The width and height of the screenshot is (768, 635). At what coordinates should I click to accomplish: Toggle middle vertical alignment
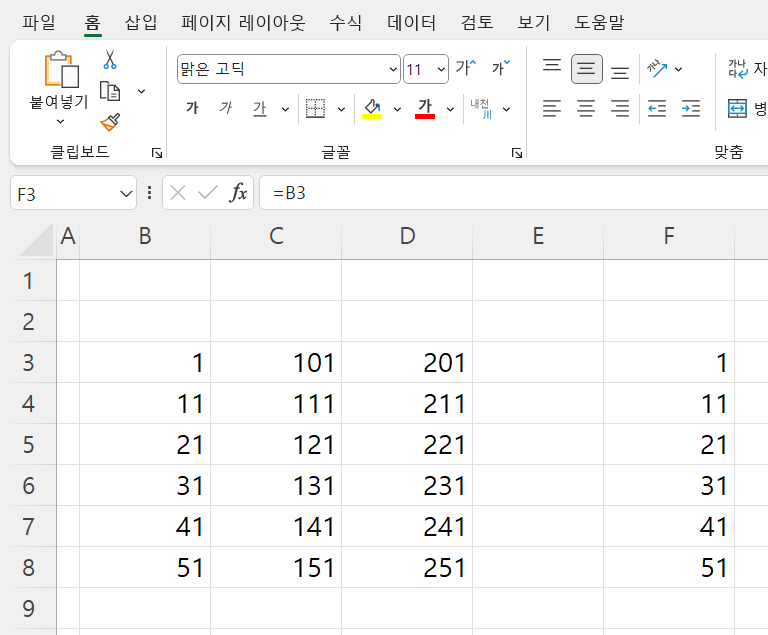pyautogui.click(x=586, y=69)
